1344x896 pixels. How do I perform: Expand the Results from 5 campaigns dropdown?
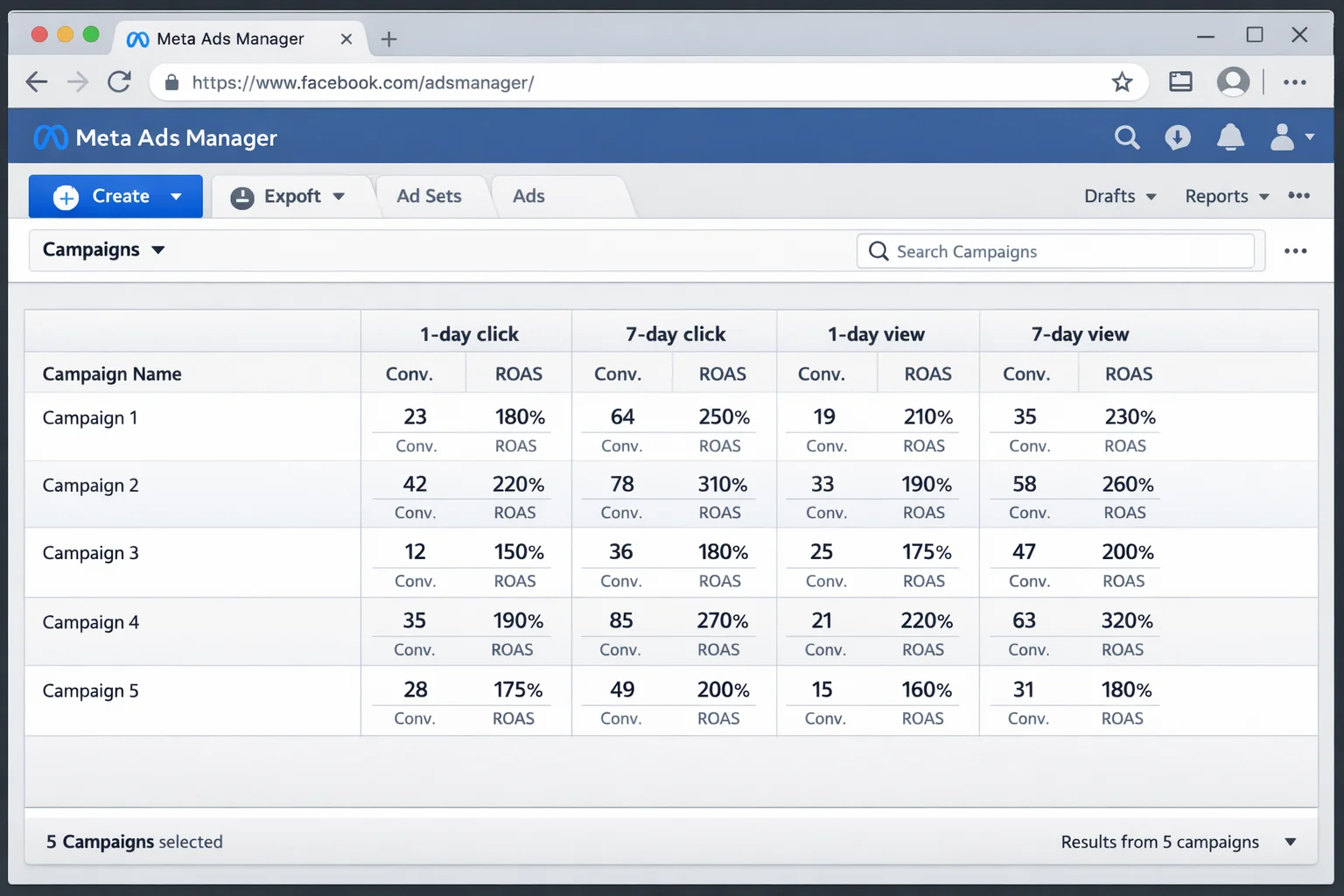point(1290,841)
